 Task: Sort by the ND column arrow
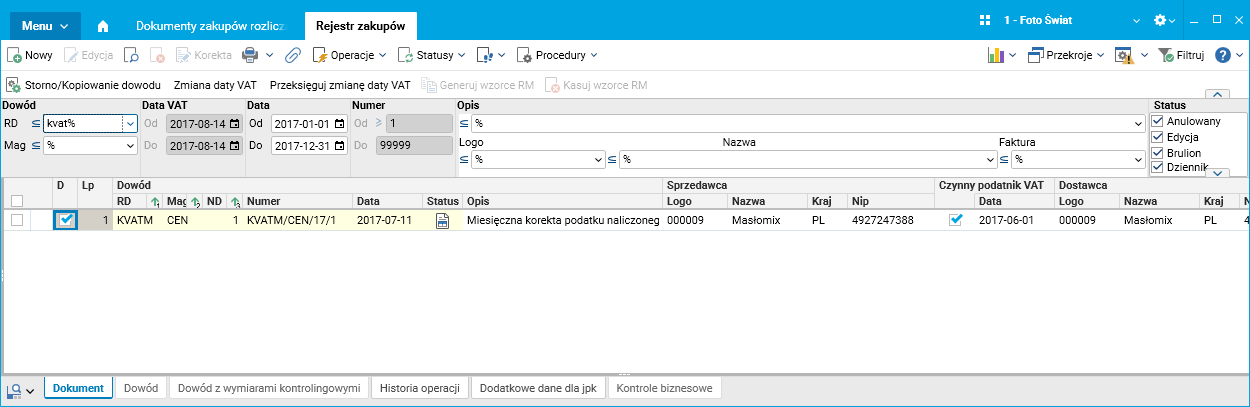click(234, 201)
